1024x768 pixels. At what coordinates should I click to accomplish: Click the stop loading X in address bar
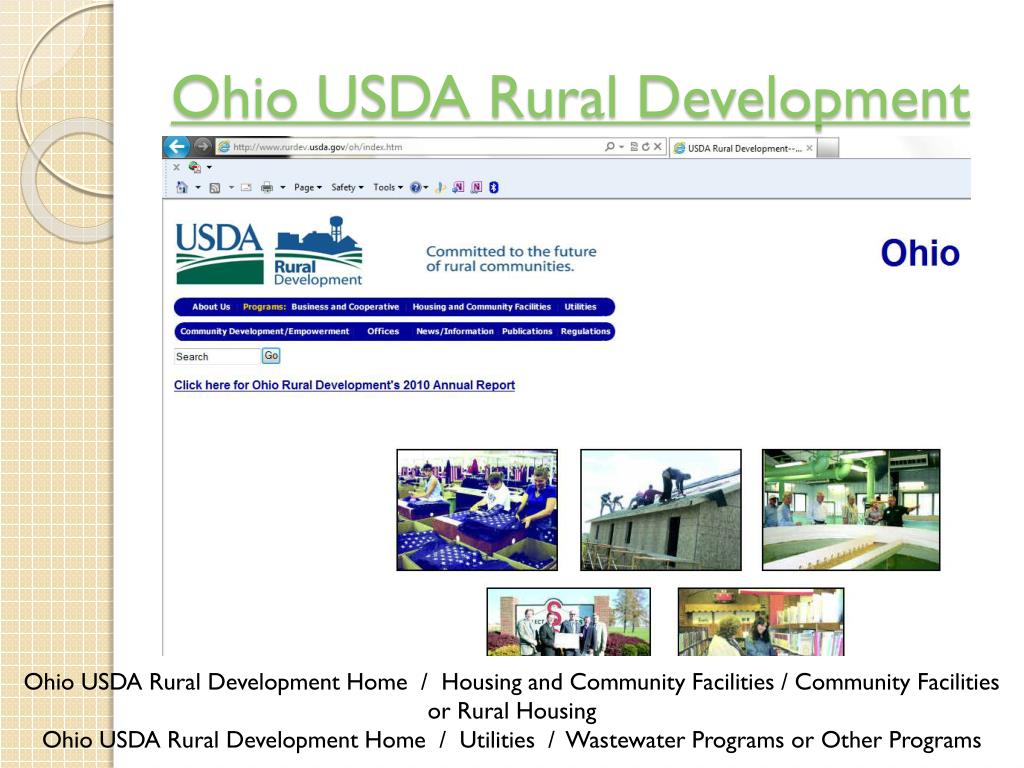tap(658, 147)
